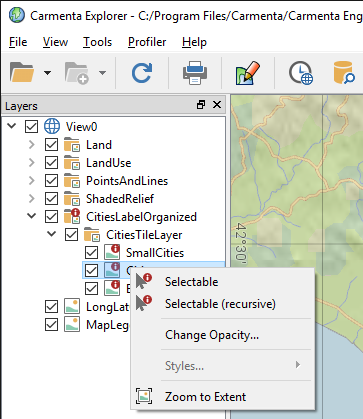Uncheck the CitiesLabelOrganized checkbox

51,217
